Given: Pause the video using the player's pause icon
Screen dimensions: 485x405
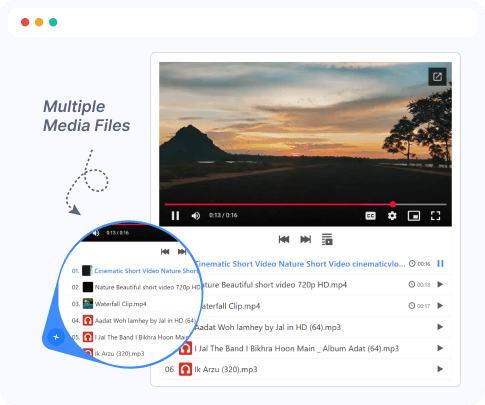Looking at the screenshot, I should [x=175, y=216].
